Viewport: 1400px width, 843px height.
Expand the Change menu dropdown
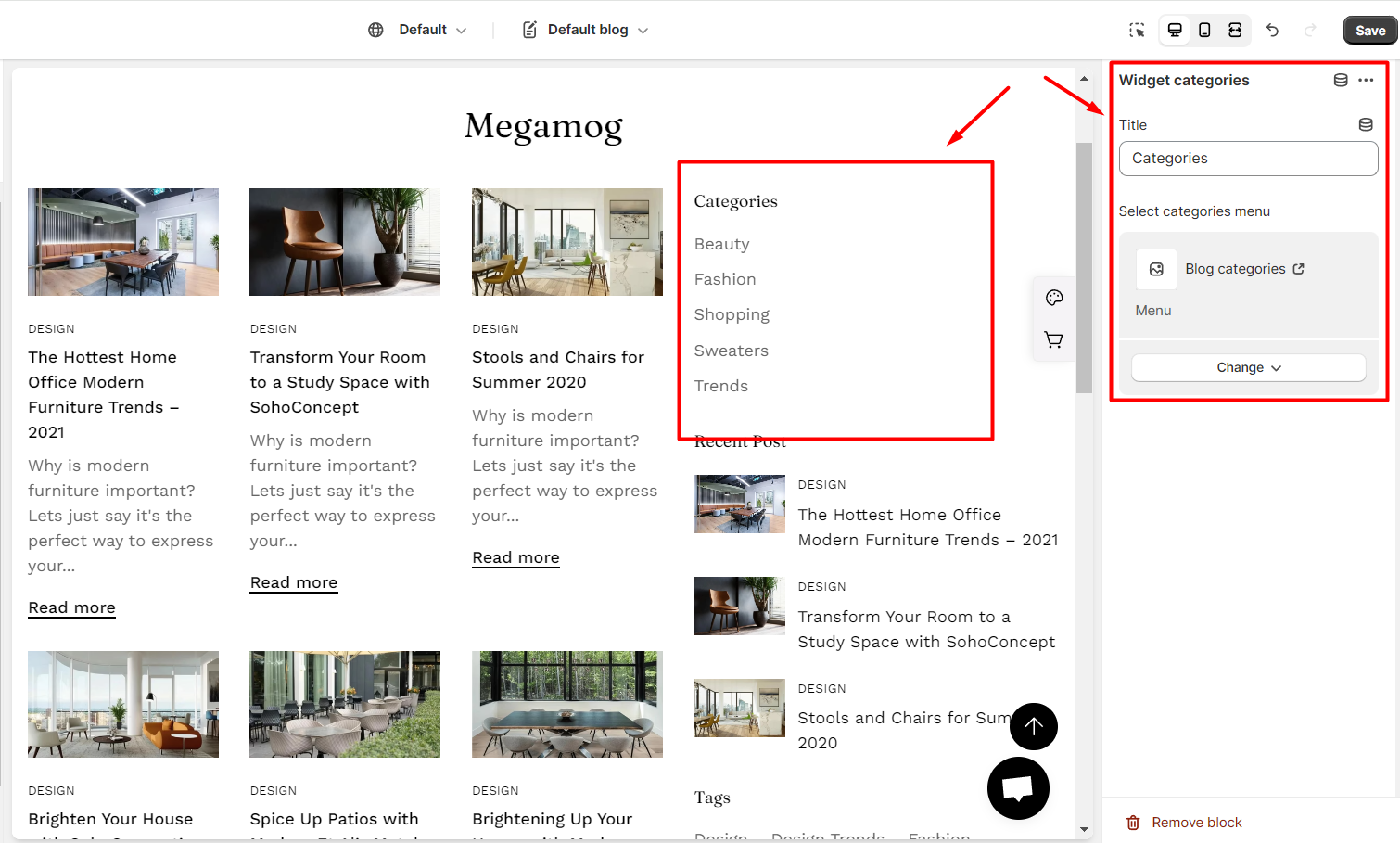[x=1248, y=367]
